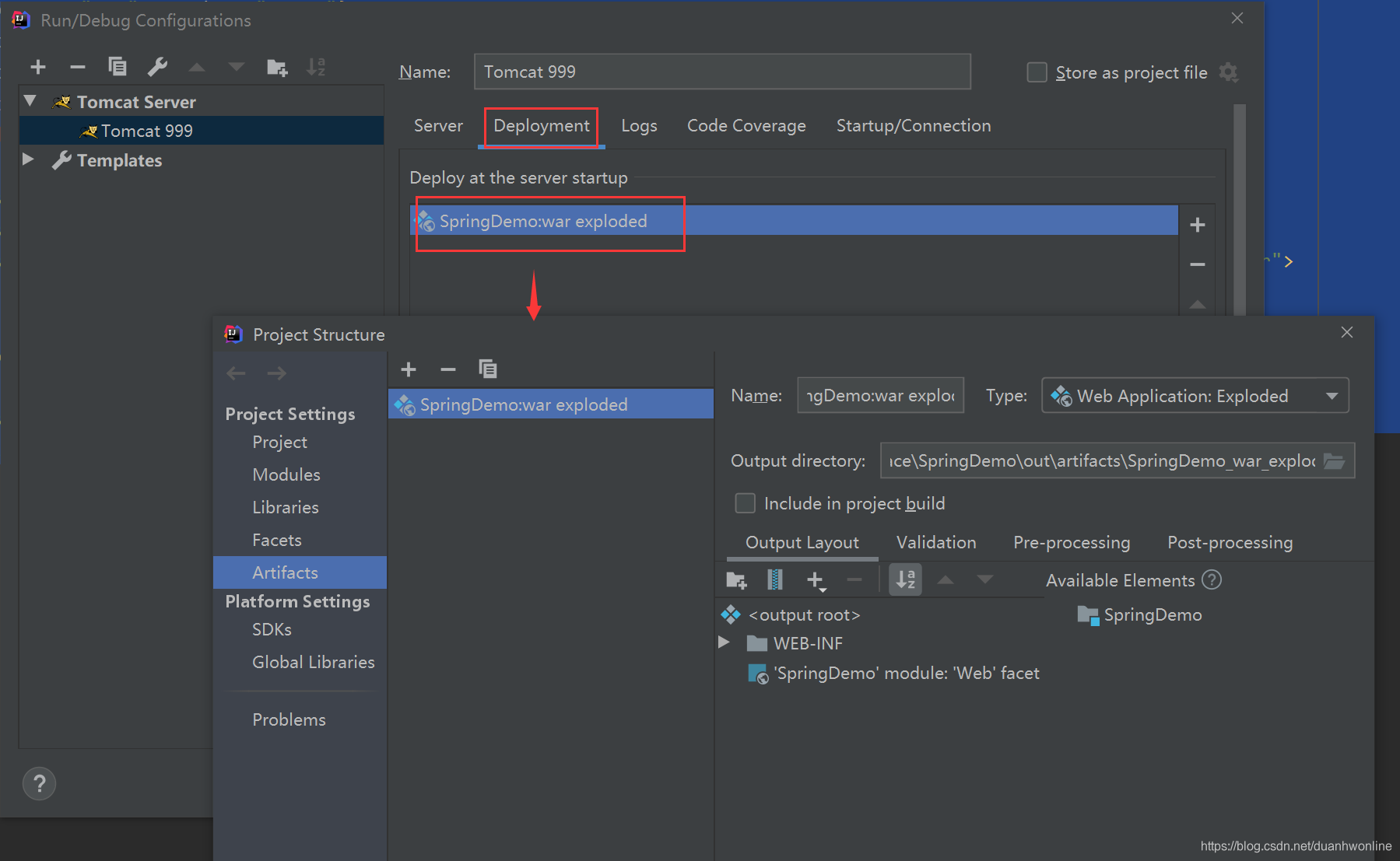This screenshot has height=861, width=1400.
Task: Click the Output directory path field
Action: (1102, 460)
